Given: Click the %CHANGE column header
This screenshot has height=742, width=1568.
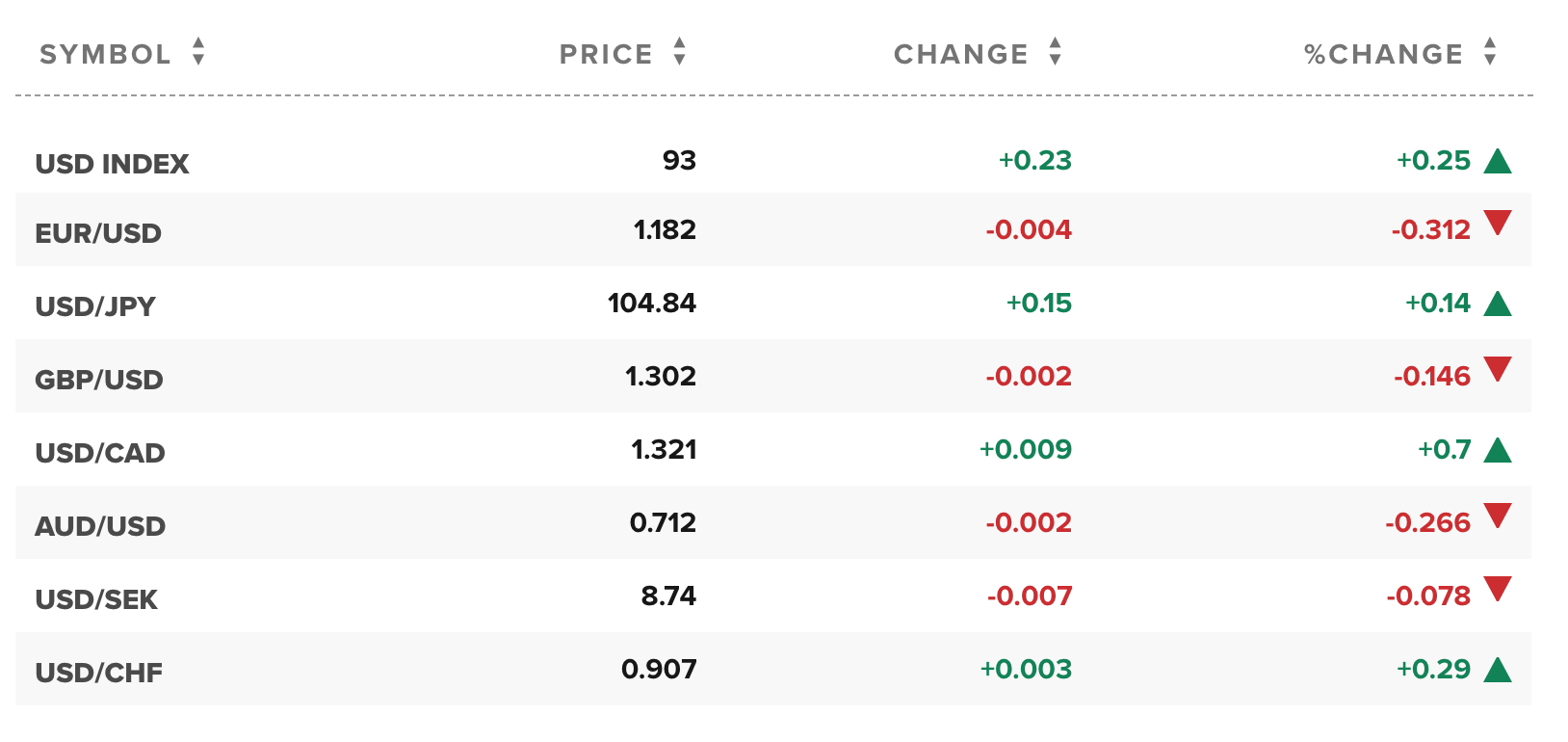Looking at the screenshot, I should point(1383,54).
